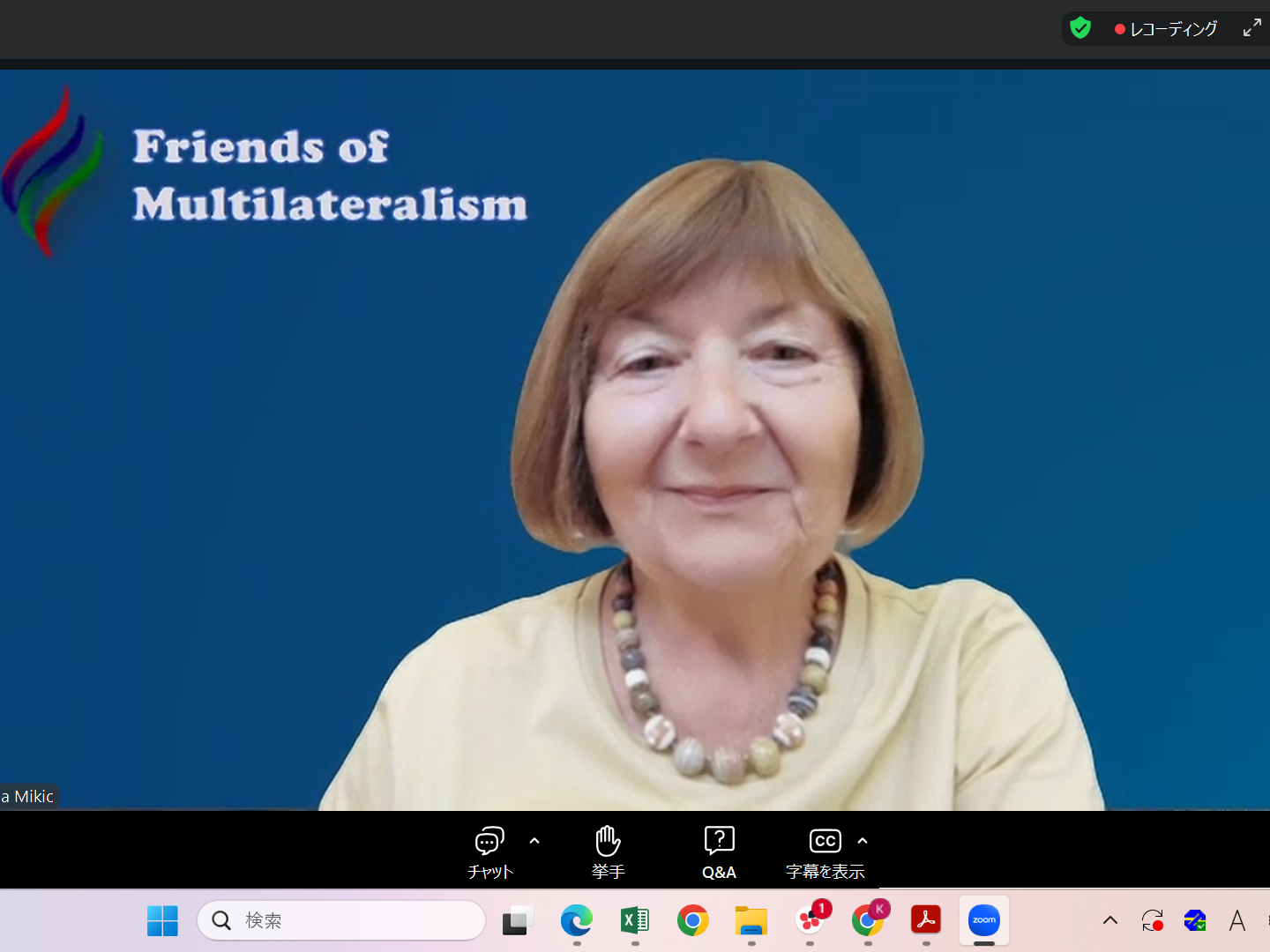Expand the caption options chevron

pyautogui.click(x=863, y=841)
